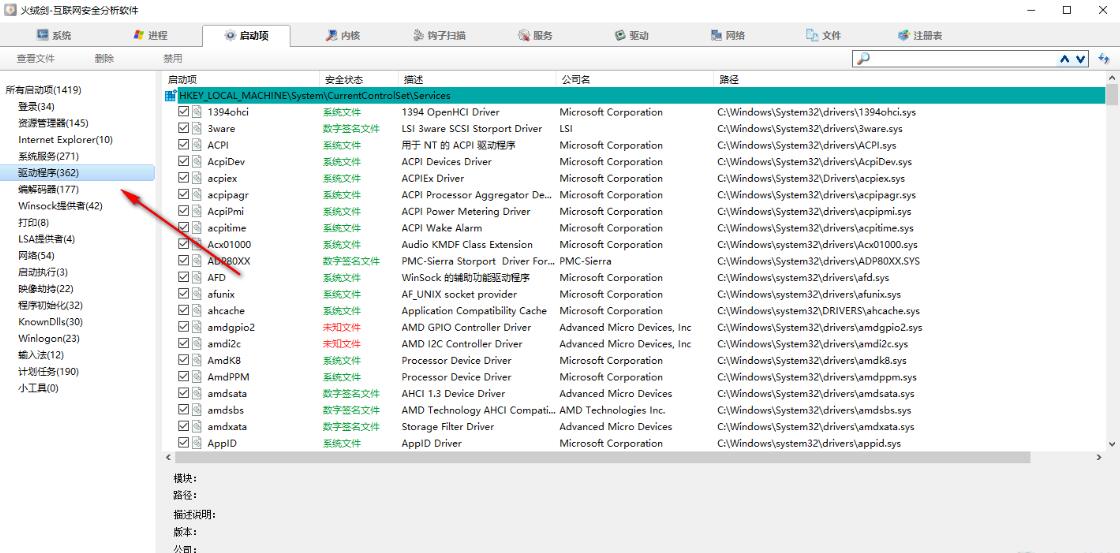Toggle the AppID checkbox
Image resolution: width=1120 pixels, height=553 pixels.
184,442
